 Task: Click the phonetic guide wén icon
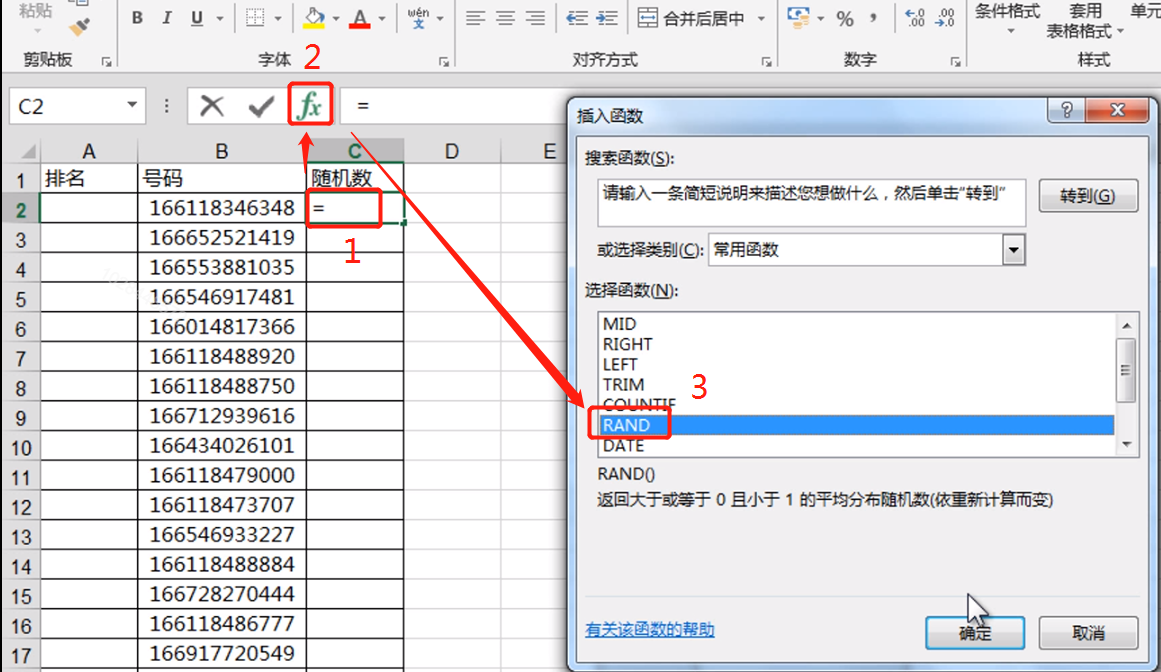418,18
